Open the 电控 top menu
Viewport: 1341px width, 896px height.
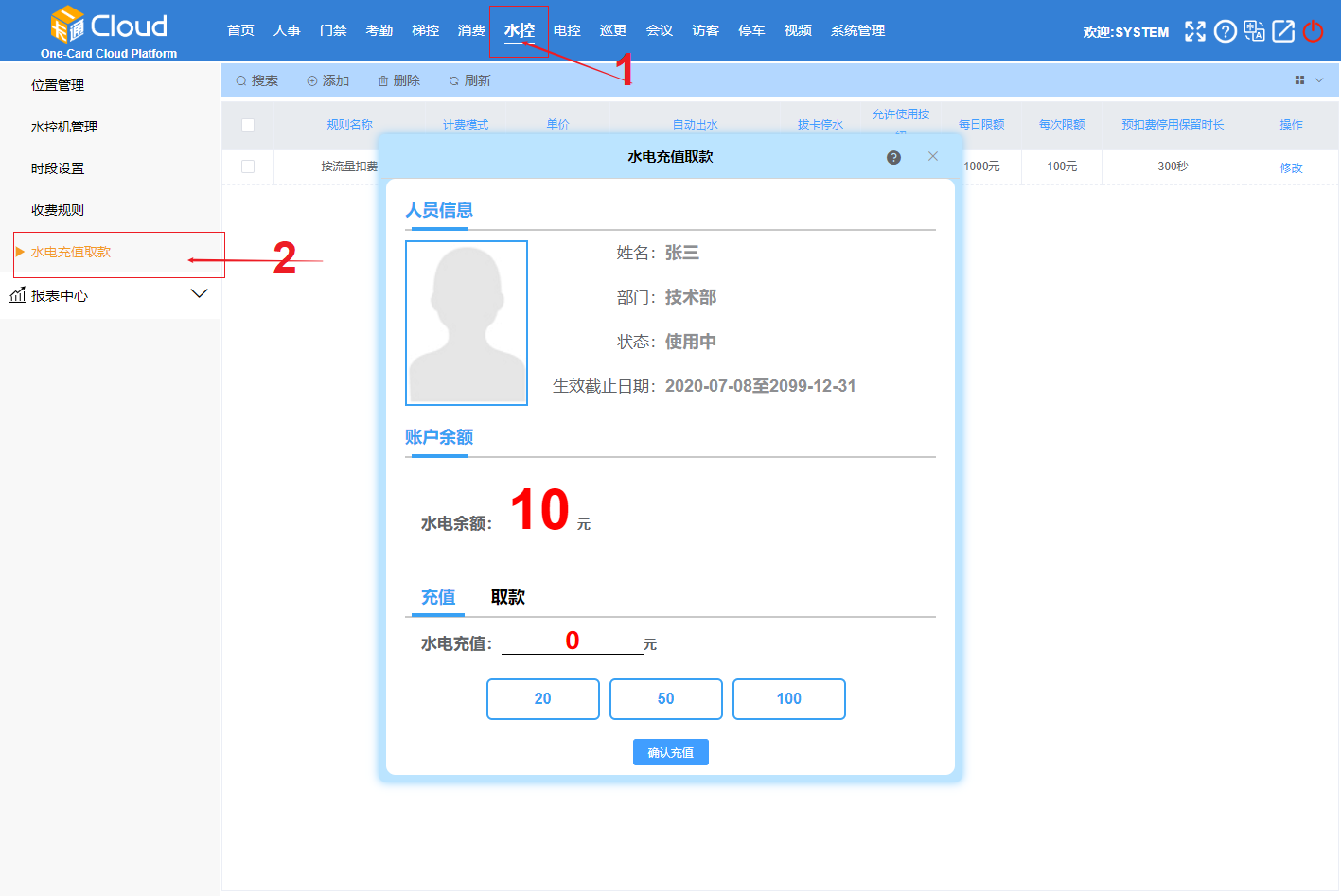567,31
